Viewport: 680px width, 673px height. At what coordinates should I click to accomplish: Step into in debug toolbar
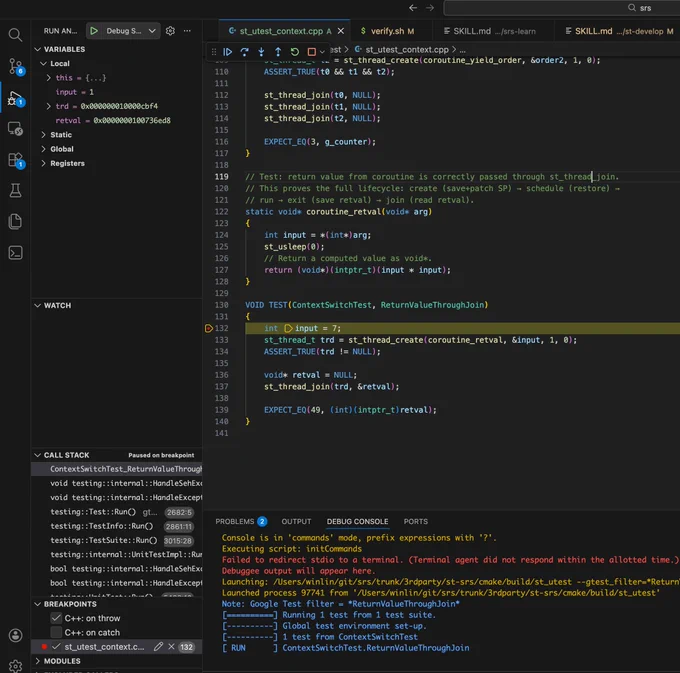pyautogui.click(x=261, y=52)
